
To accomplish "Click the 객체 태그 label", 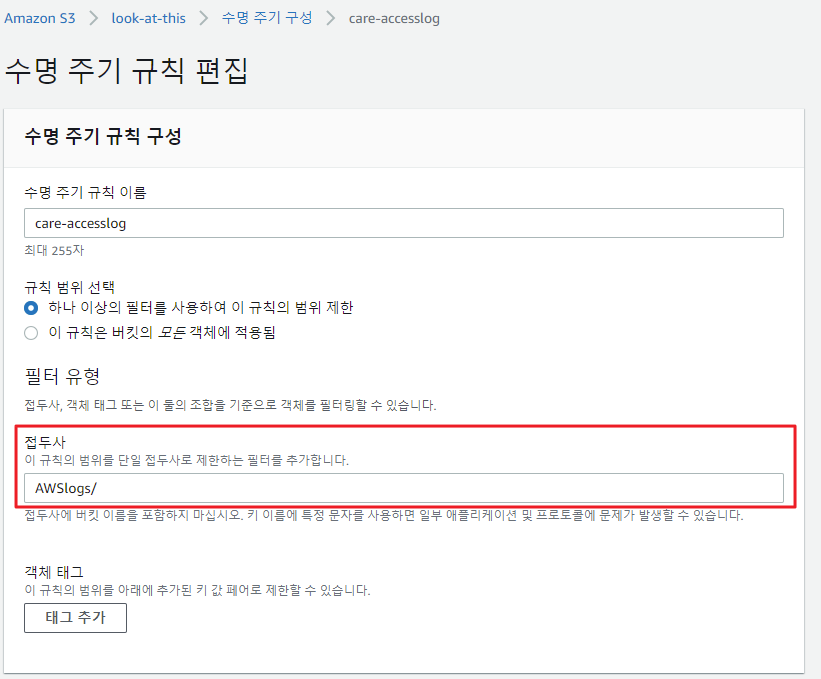I will coord(54,572).
